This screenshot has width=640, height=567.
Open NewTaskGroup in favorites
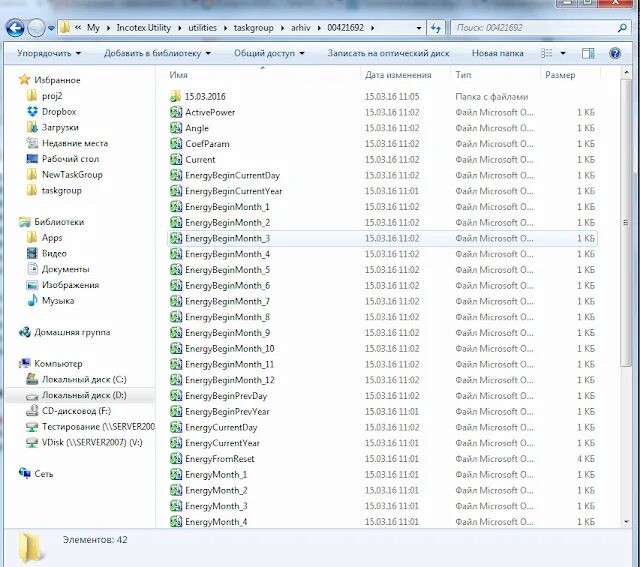click(72, 175)
